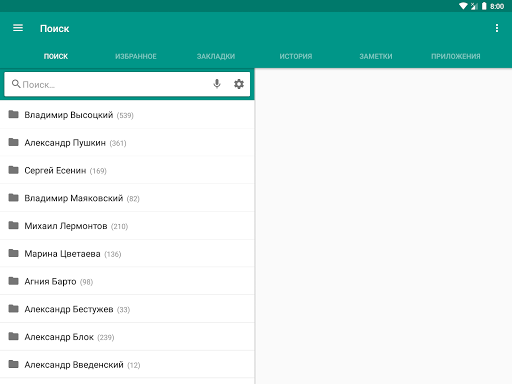Image resolution: width=512 pixels, height=384 pixels.
Task: Switch to the Избранное tab
Action: [x=136, y=56]
